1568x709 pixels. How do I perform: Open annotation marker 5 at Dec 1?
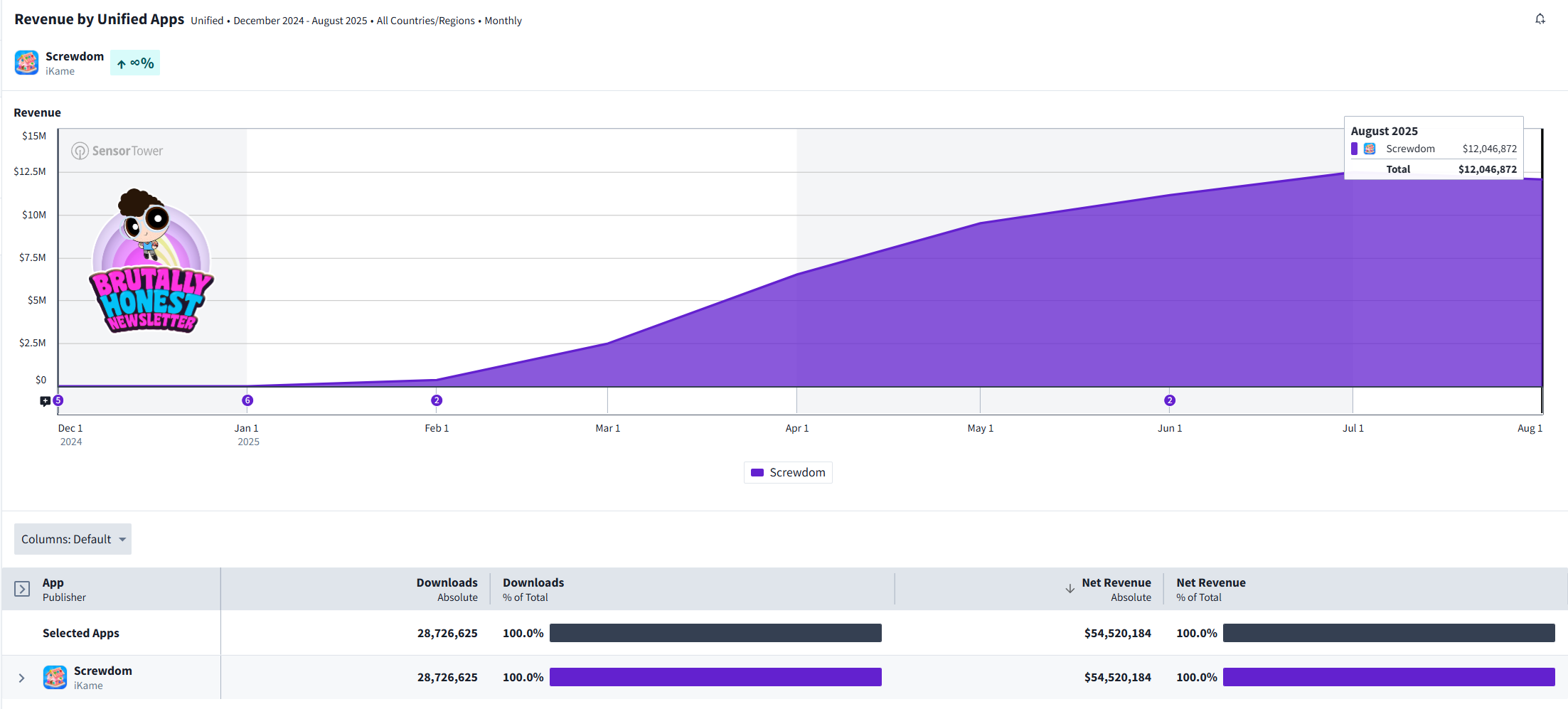tap(58, 400)
